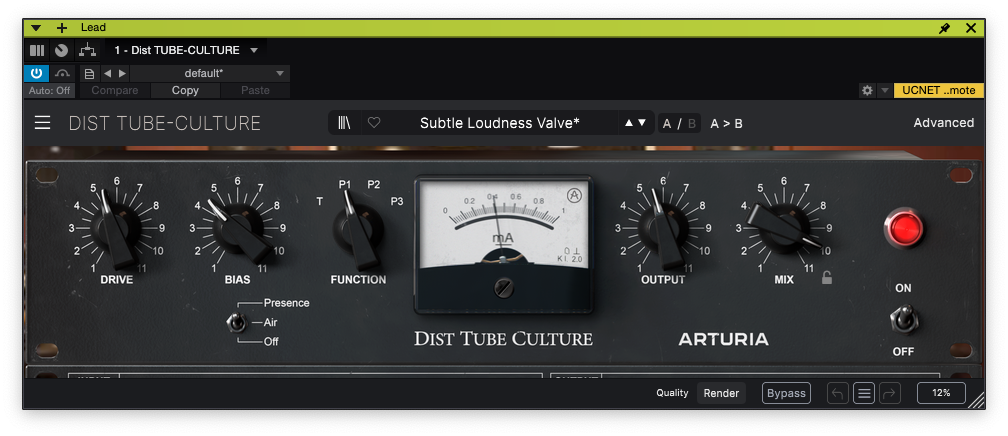Select next preset with down arrow
Viewport: 1008px width, 436px height.
[x=642, y=123]
